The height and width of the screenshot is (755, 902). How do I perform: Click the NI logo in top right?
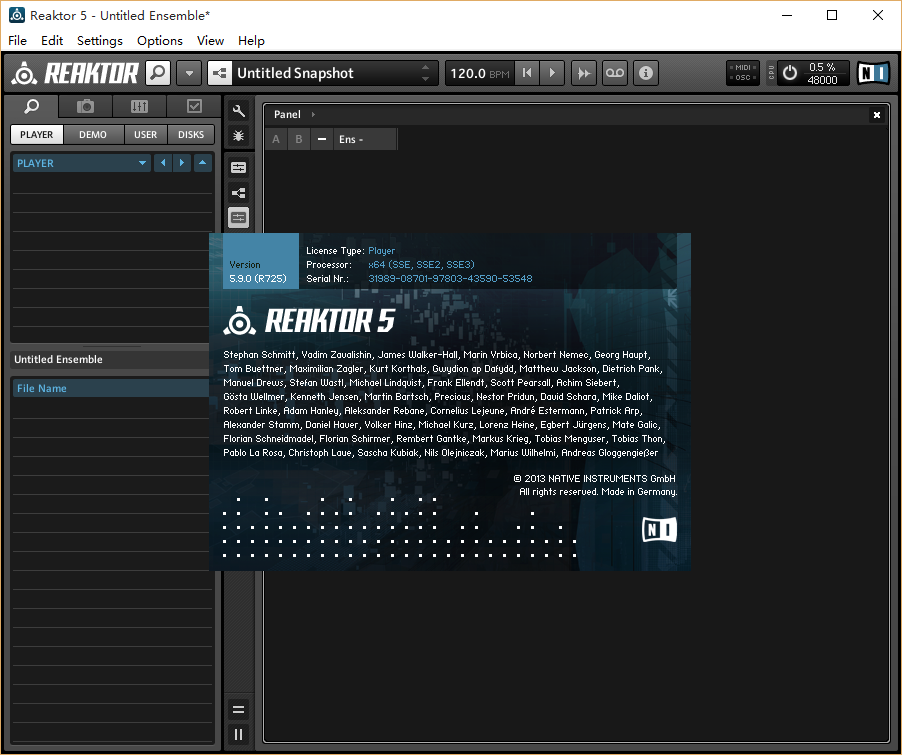872,73
